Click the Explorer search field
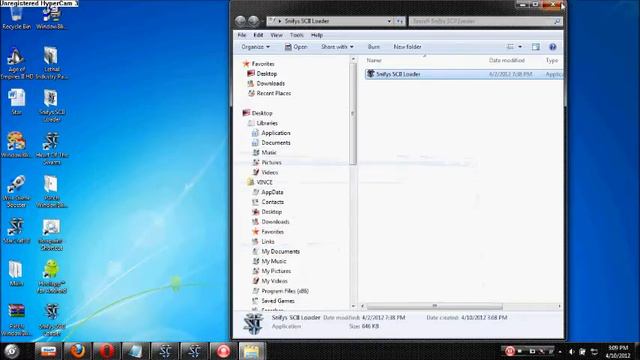The height and width of the screenshot is (360, 640). pos(485,21)
